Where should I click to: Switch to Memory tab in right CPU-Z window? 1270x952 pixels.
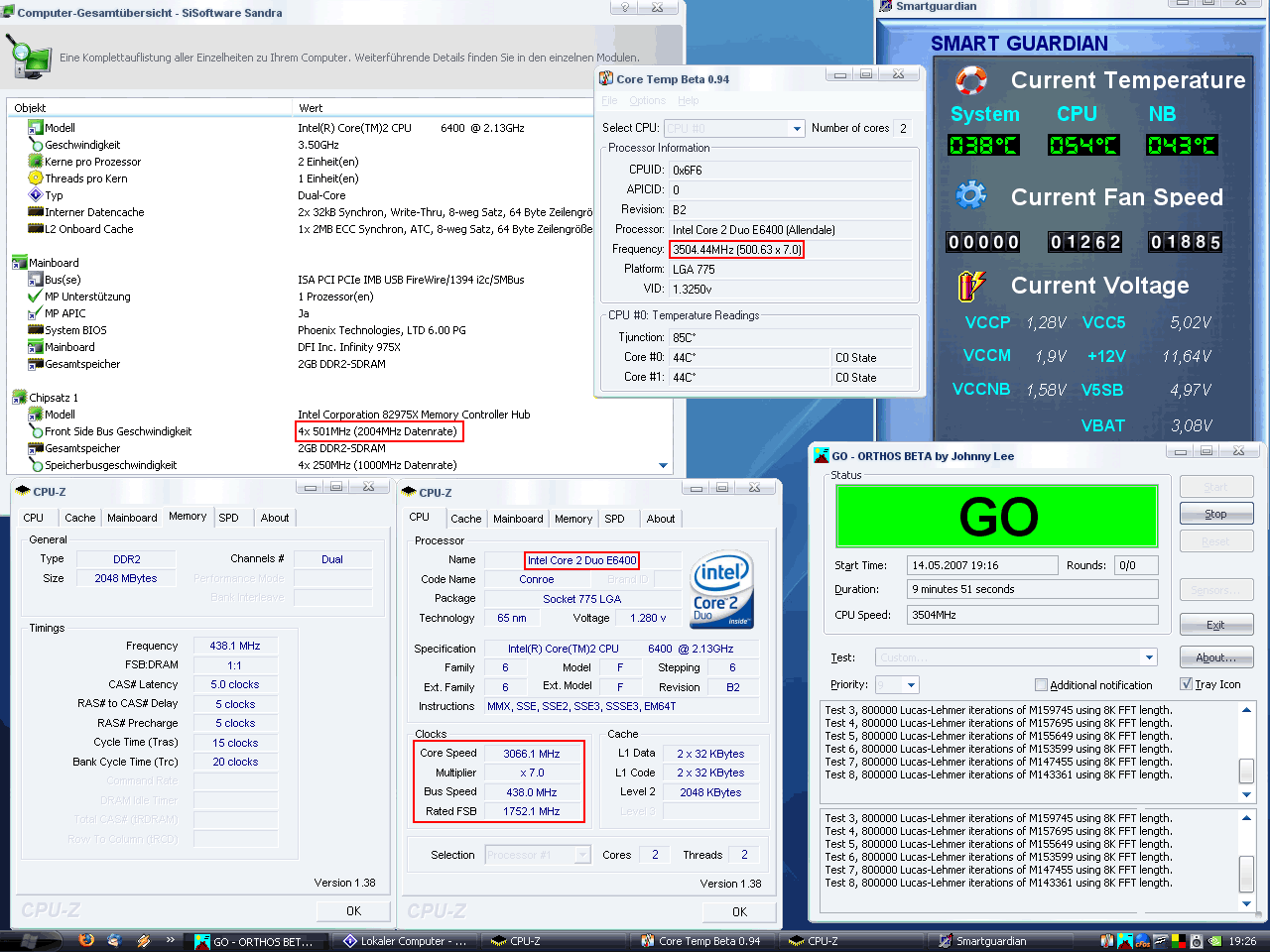573,519
